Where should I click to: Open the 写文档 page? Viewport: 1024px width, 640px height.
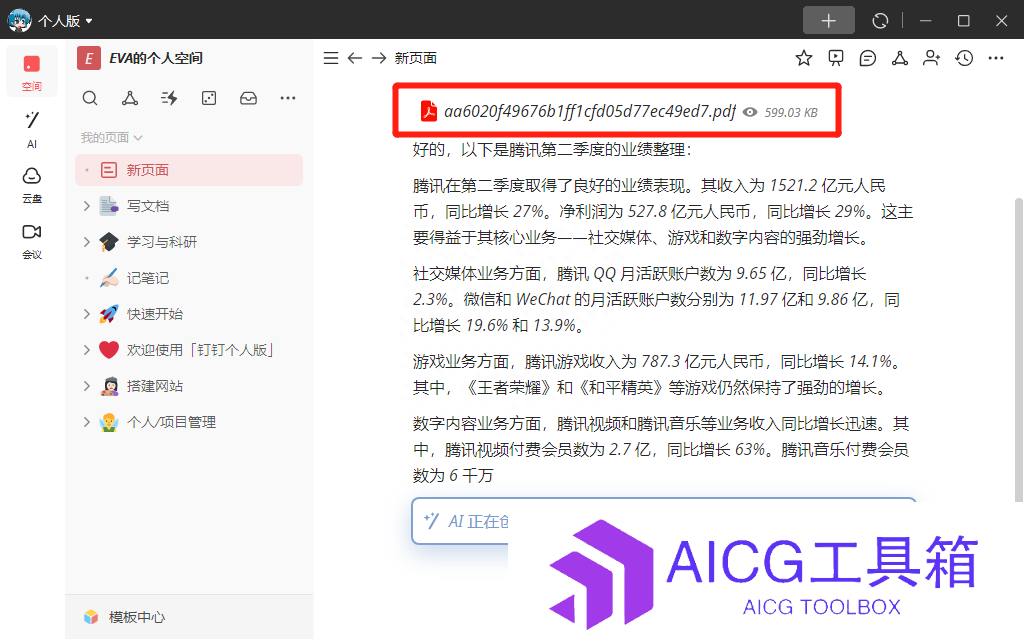coord(148,206)
